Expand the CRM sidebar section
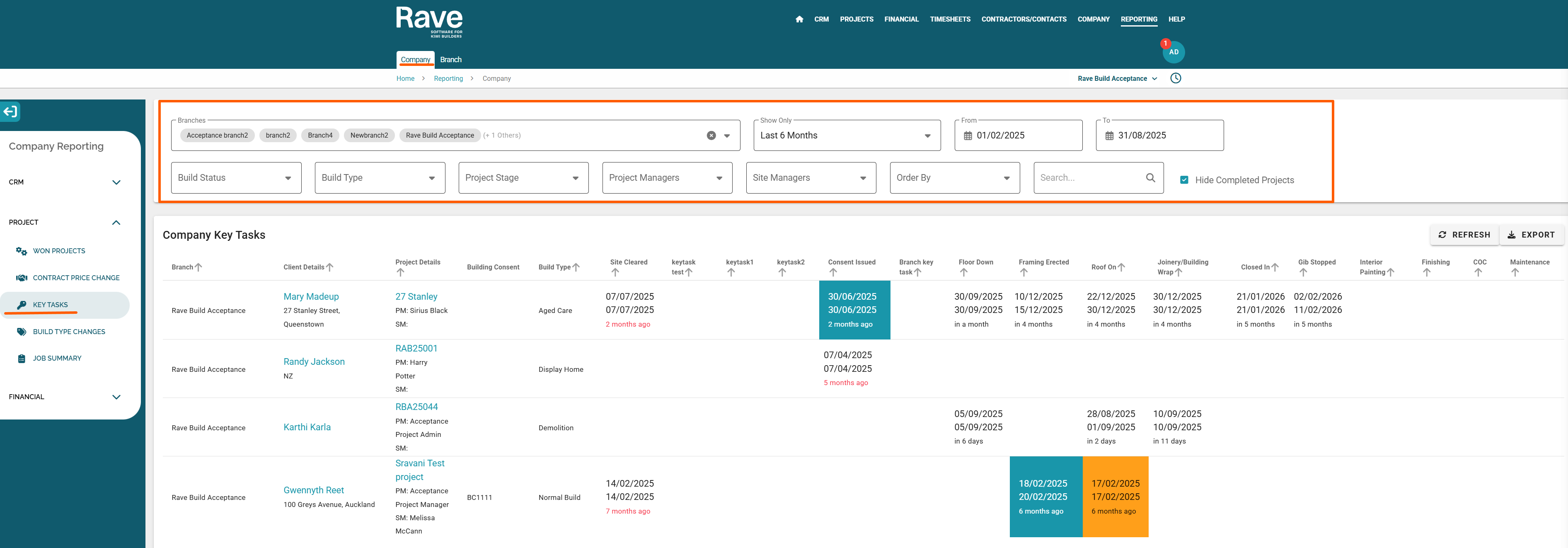The image size is (1568, 548). coord(116,182)
